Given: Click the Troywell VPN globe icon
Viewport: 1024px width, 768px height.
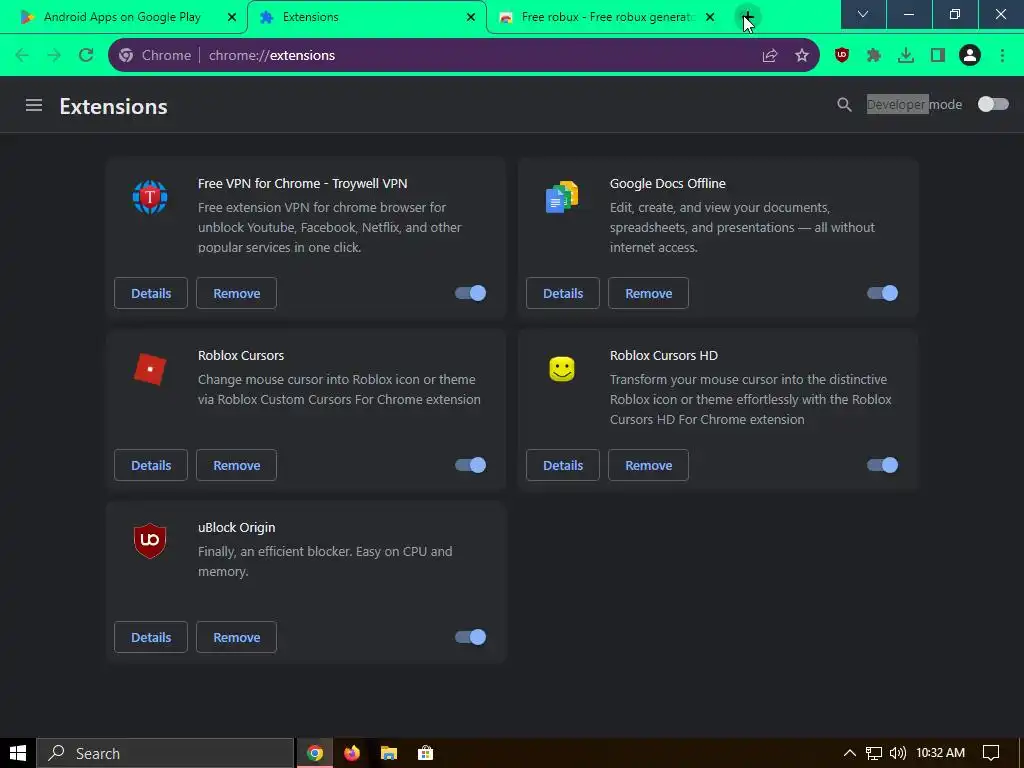Looking at the screenshot, I should point(150,197).
